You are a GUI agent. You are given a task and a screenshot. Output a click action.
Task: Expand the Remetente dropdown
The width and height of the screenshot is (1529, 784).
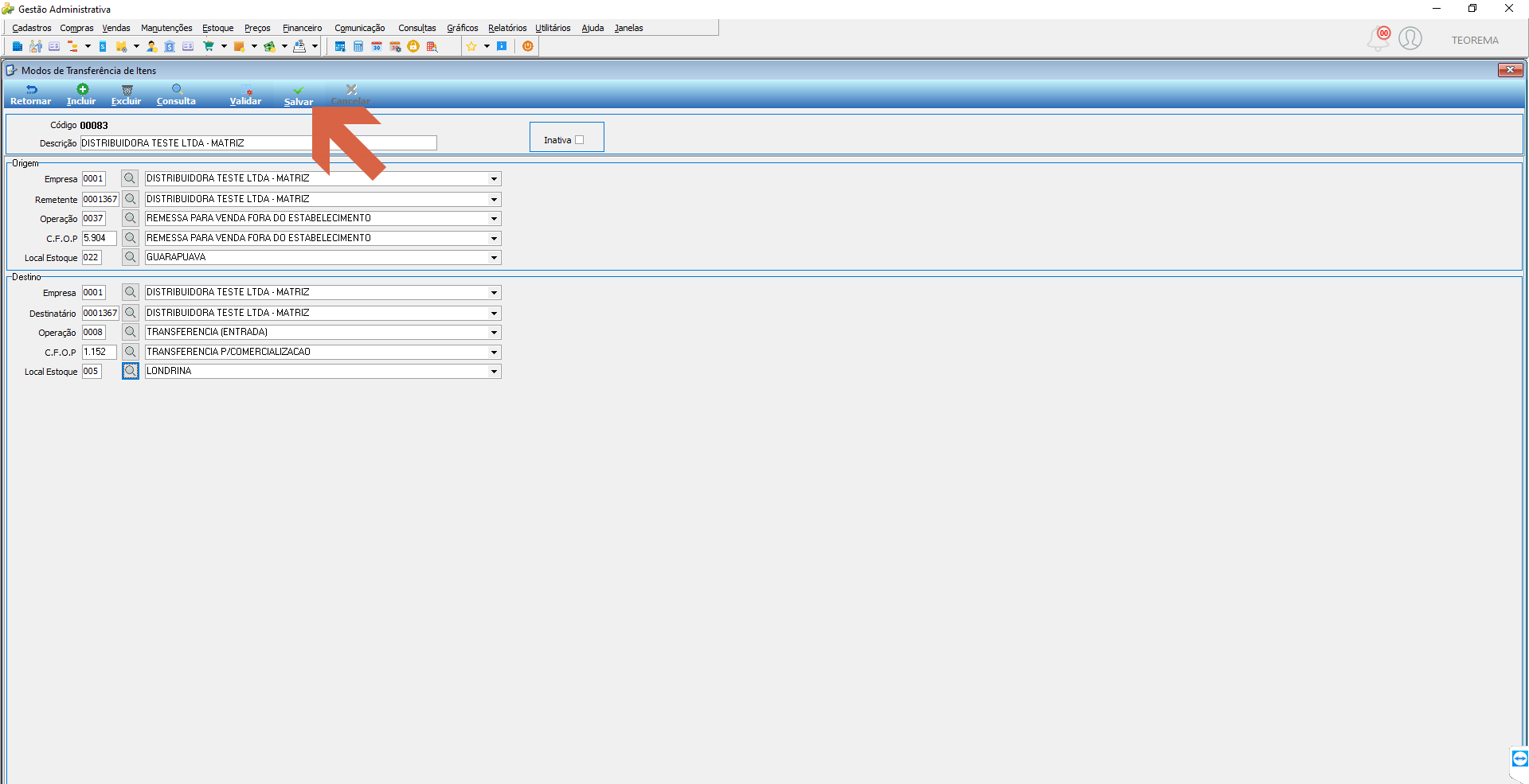click(494, 200)
